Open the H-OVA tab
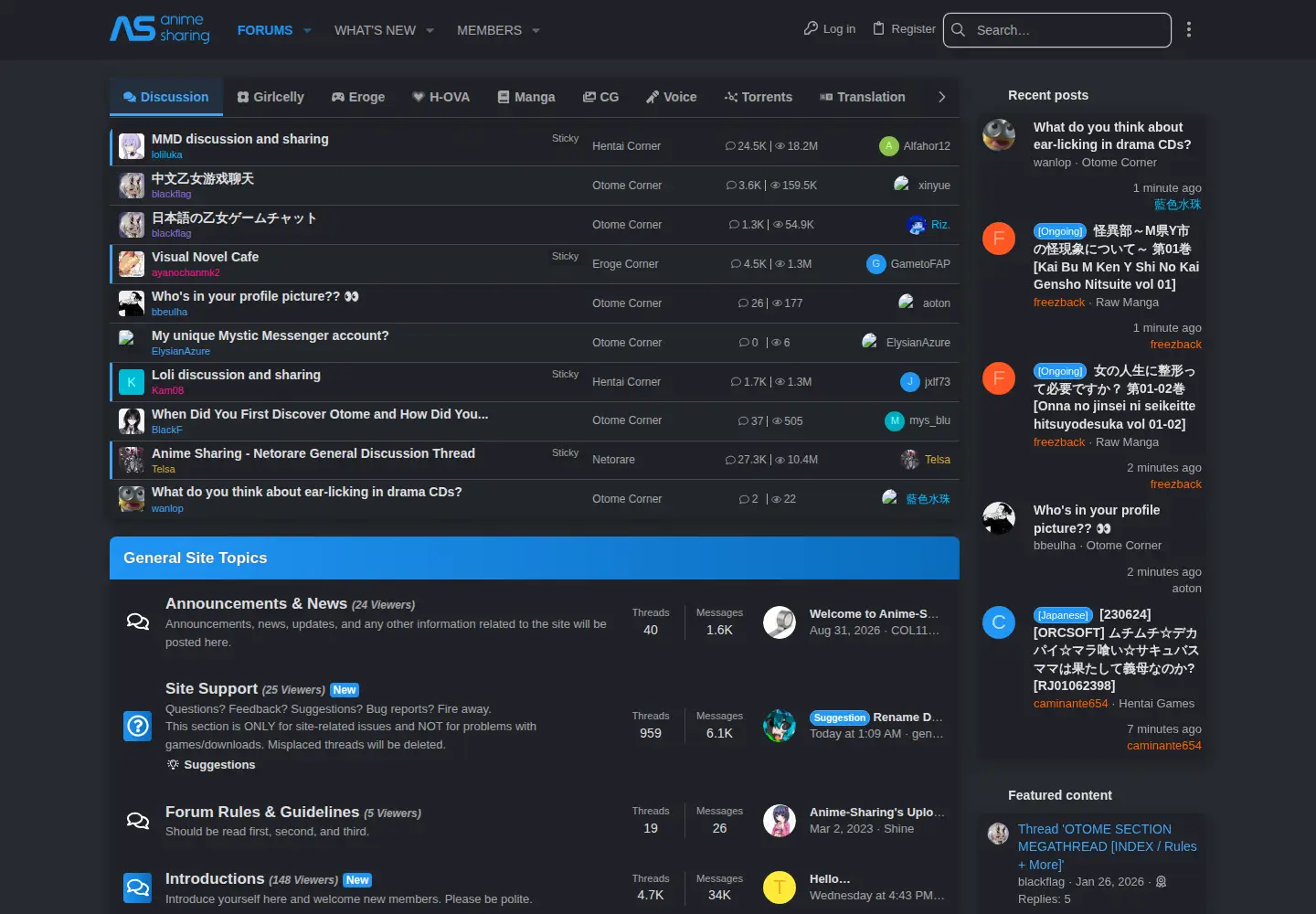 click(x=441, y=97)
